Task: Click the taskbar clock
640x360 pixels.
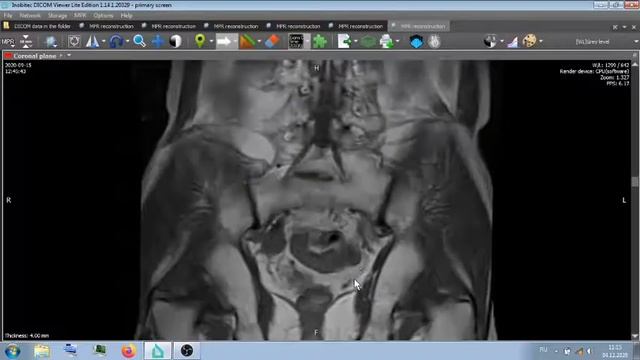Action: (x=615, y=351)
